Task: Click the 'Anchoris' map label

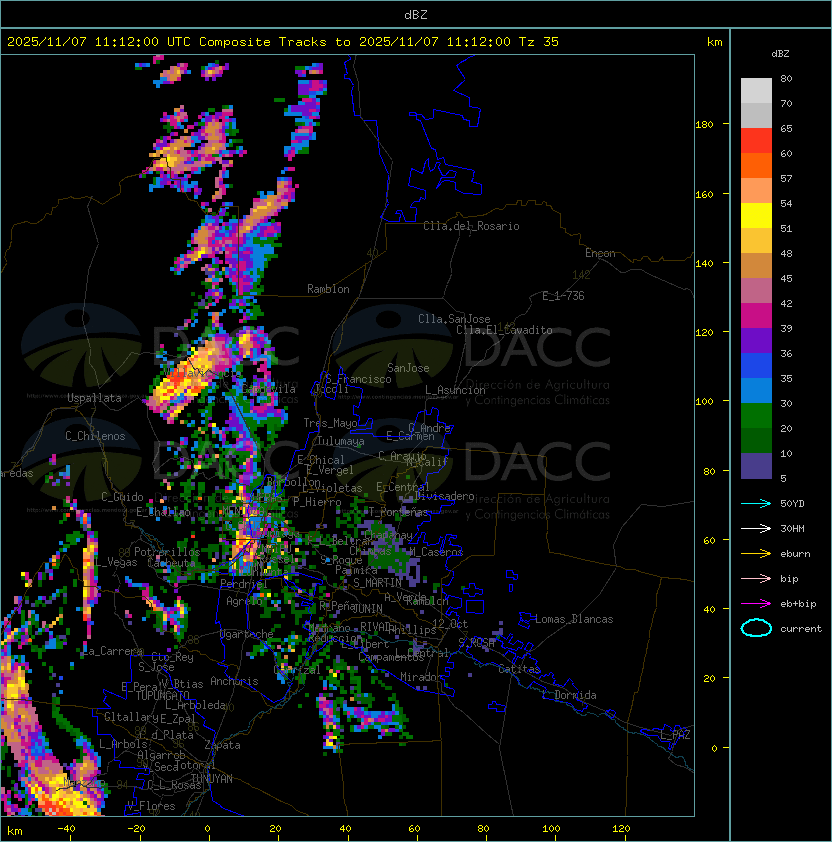Action: [x=234, y=681]
